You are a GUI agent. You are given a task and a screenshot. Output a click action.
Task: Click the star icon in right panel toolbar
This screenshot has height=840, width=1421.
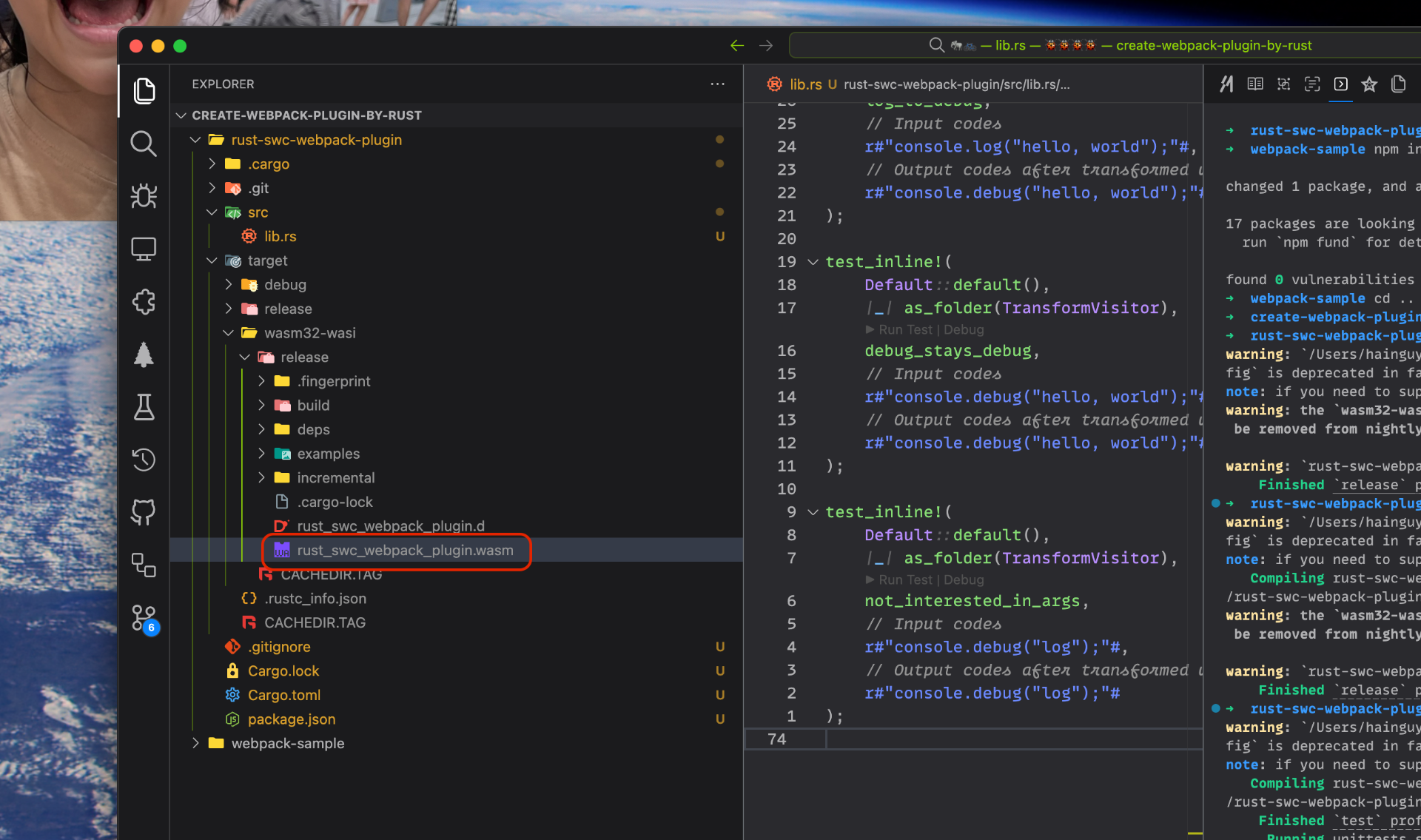[1369, 84]
